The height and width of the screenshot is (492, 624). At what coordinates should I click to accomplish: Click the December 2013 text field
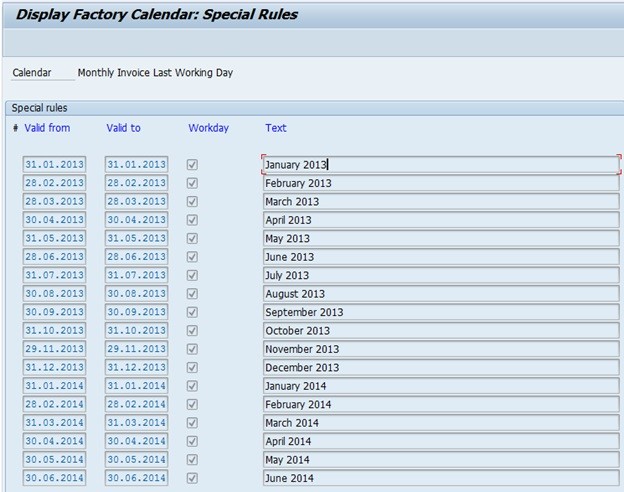click(x=441, y=367)
